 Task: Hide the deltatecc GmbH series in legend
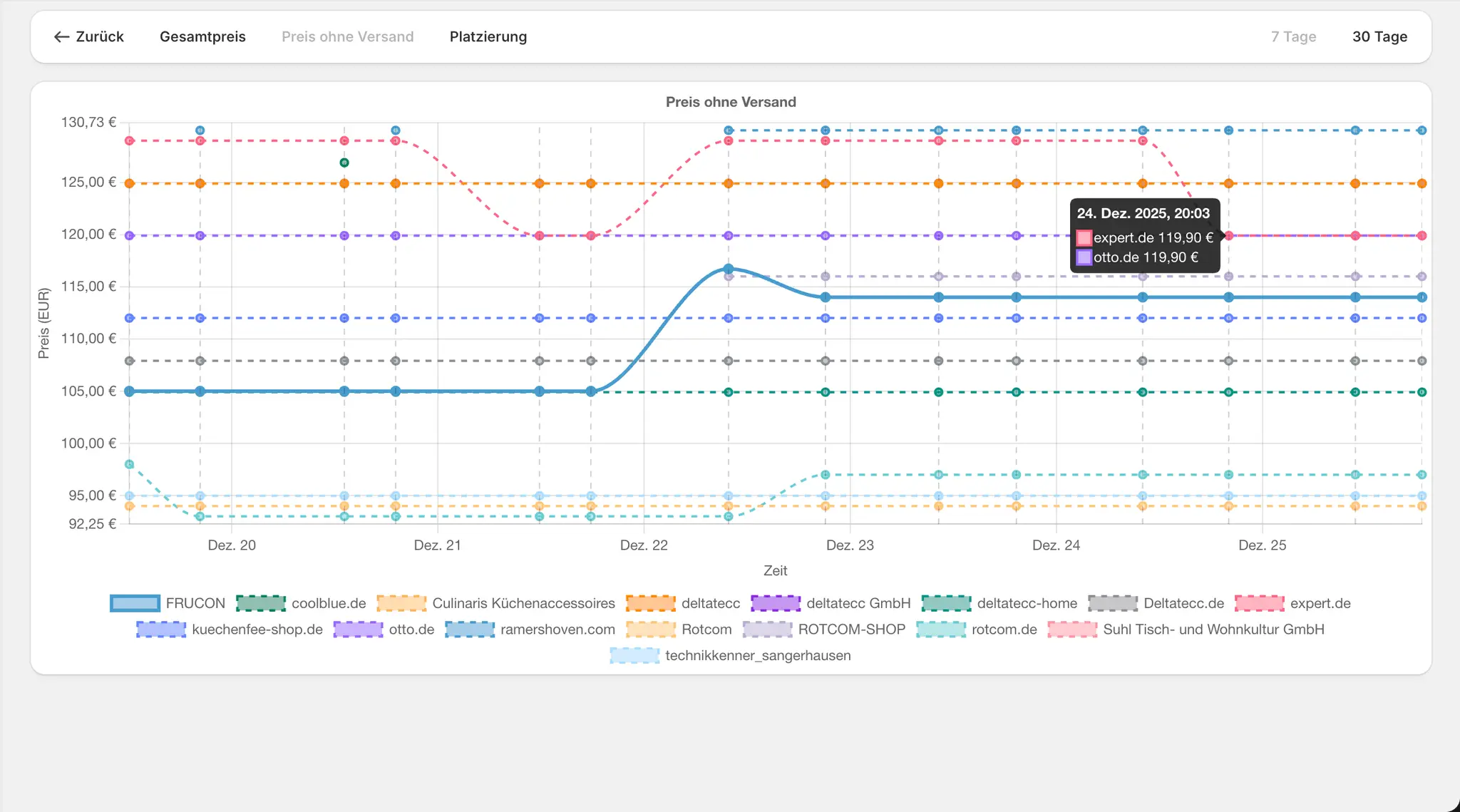[831, 603]
